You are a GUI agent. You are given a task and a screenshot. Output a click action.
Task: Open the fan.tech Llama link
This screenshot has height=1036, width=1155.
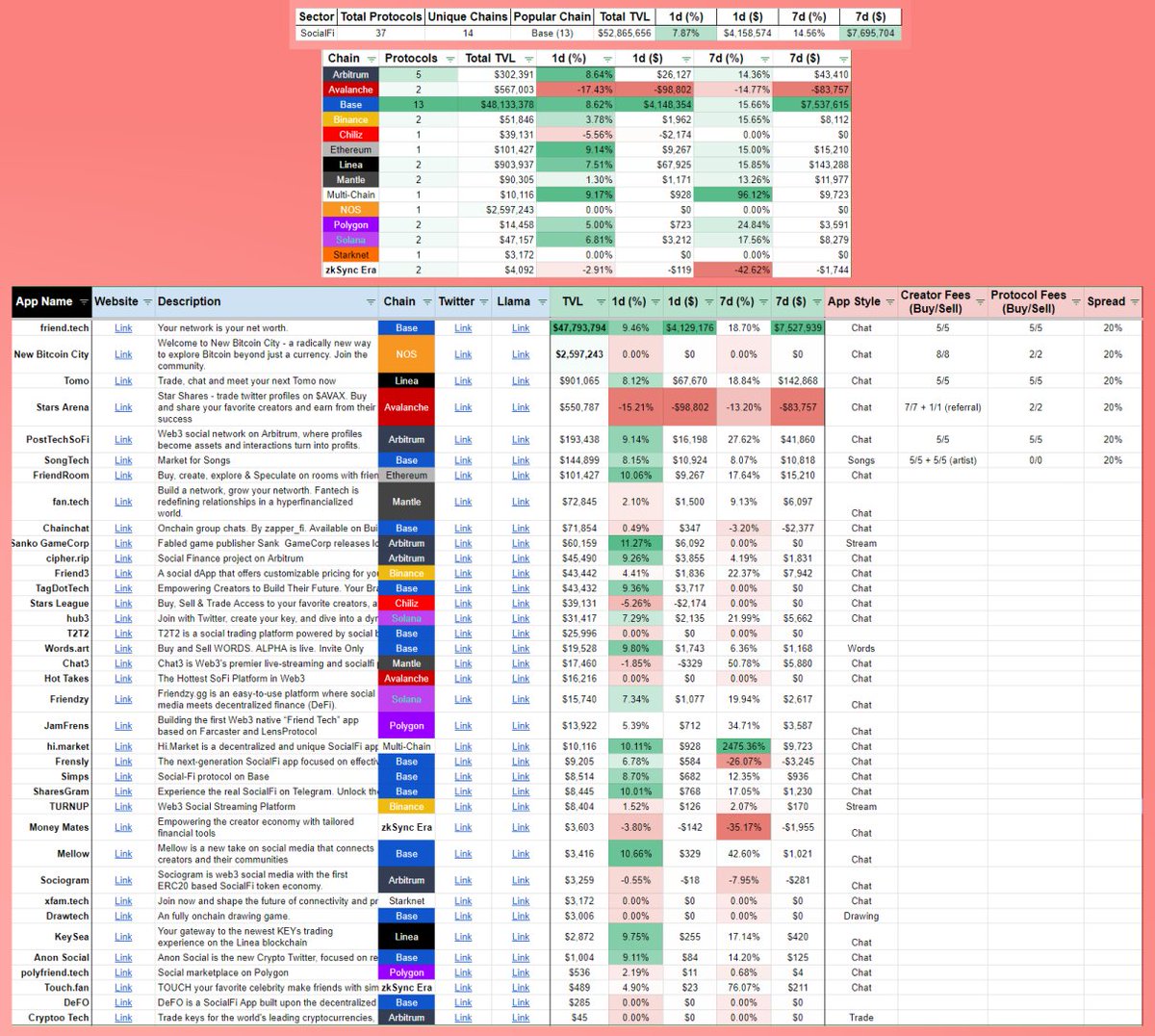(x=521, y=502)
